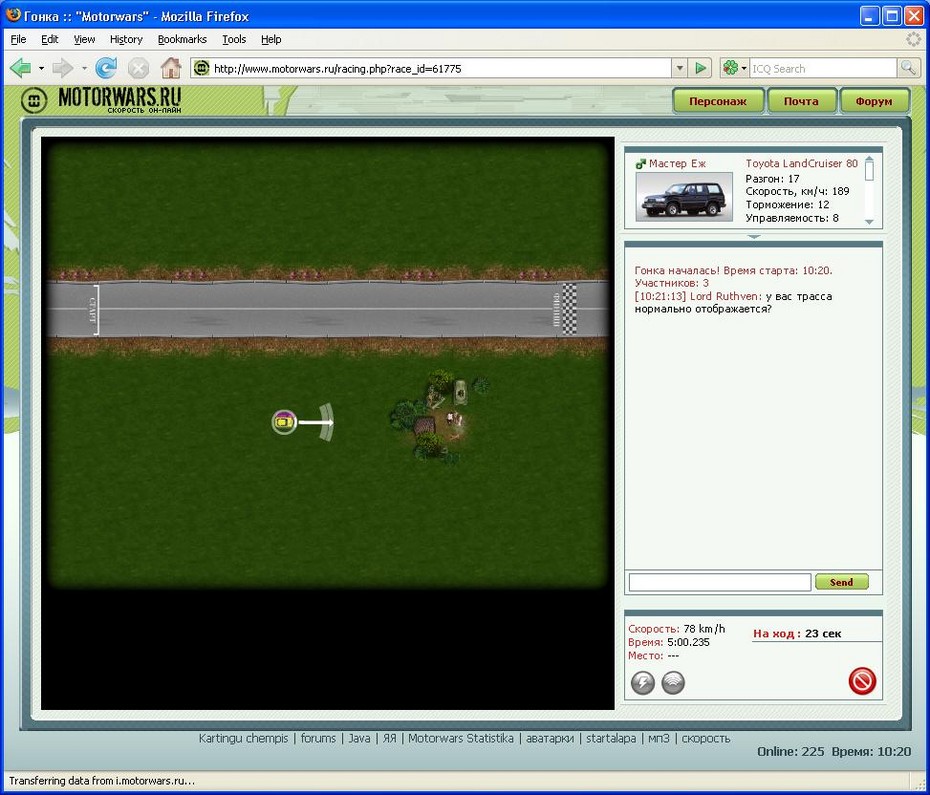The image size is (930, 795).
Task: Click the car info scroll down arrow
Action: (x=870, y=221)
